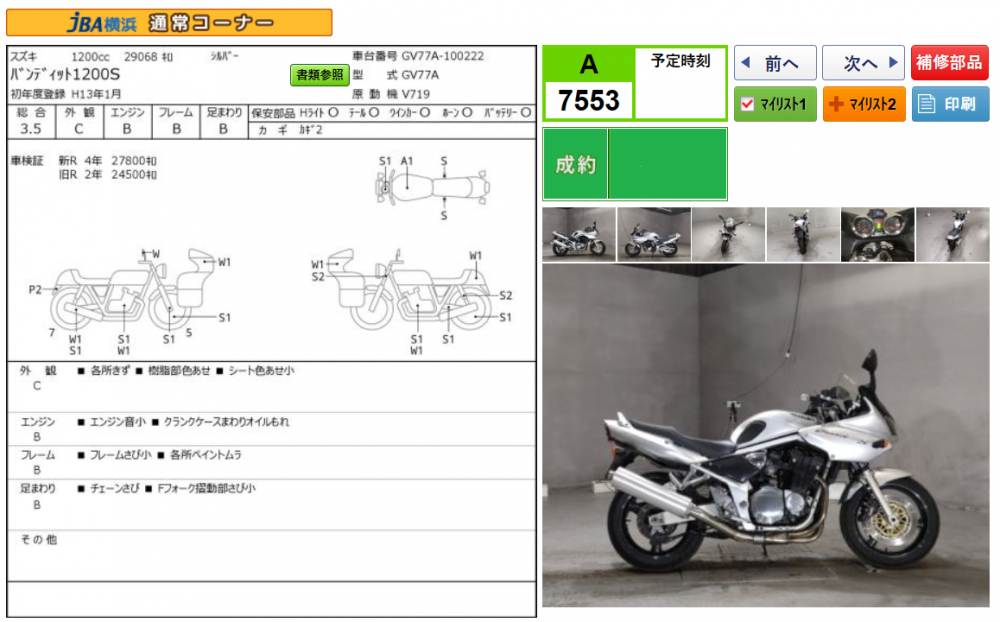The image size is (1000, 622).
Task: Click the 成約 sold status label
Action: pos(575,165)
